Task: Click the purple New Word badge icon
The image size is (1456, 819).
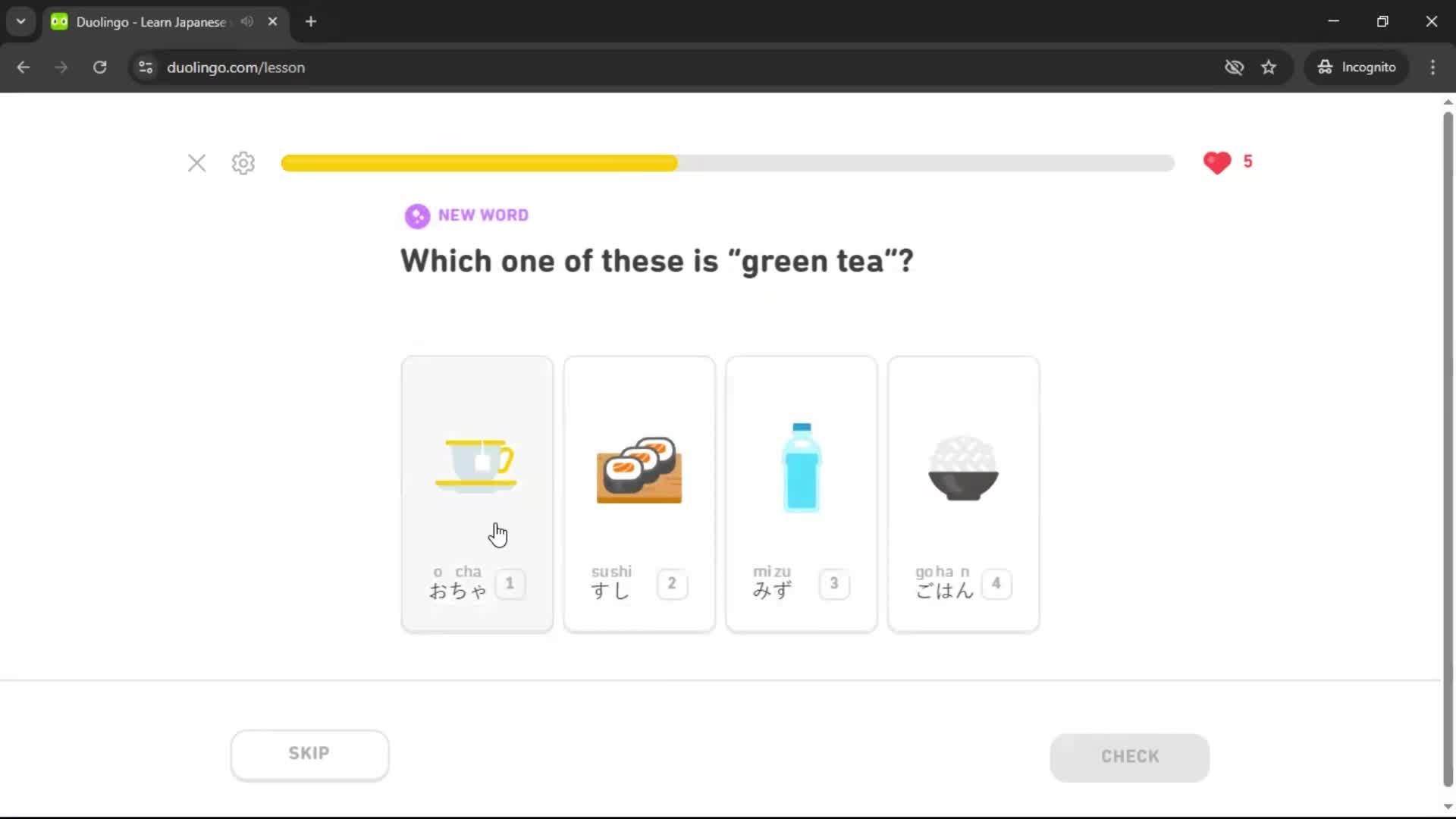Action: click(417, 216)
